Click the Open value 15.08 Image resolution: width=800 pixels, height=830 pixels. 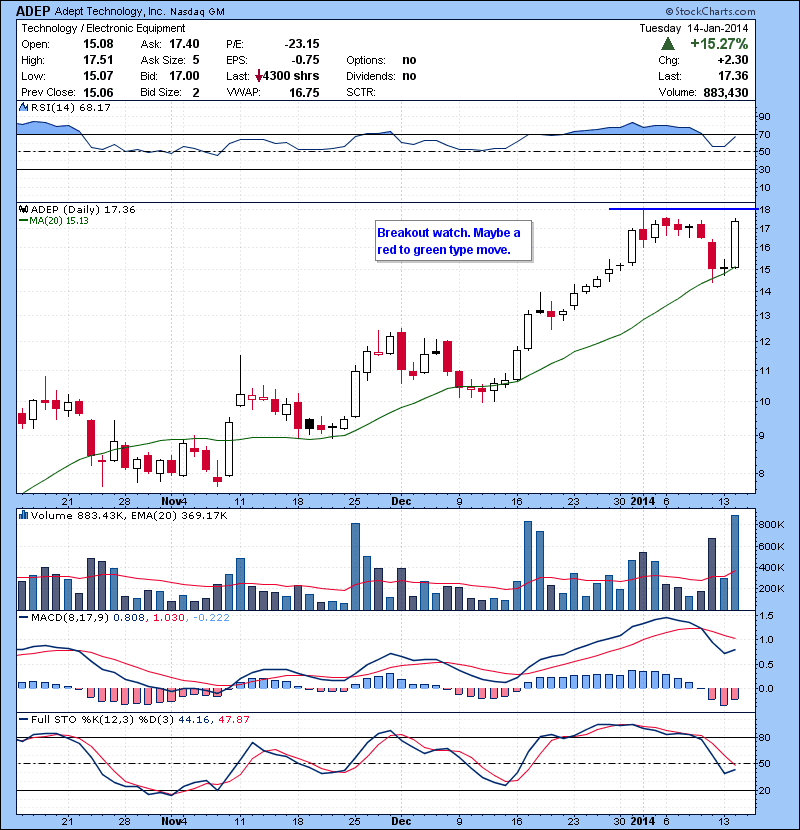98,44
